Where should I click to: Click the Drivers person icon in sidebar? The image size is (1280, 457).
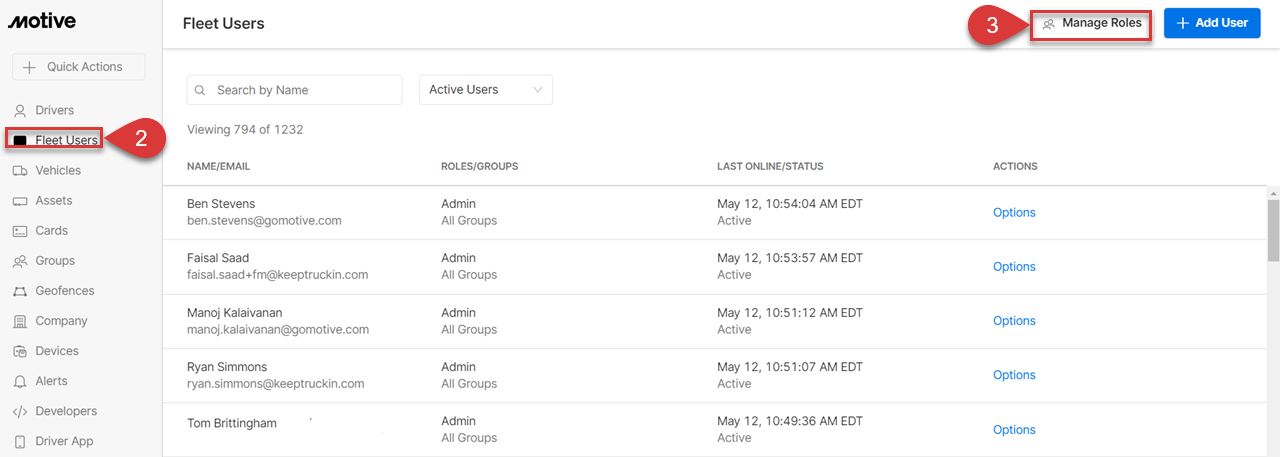[x=19, y=110]
